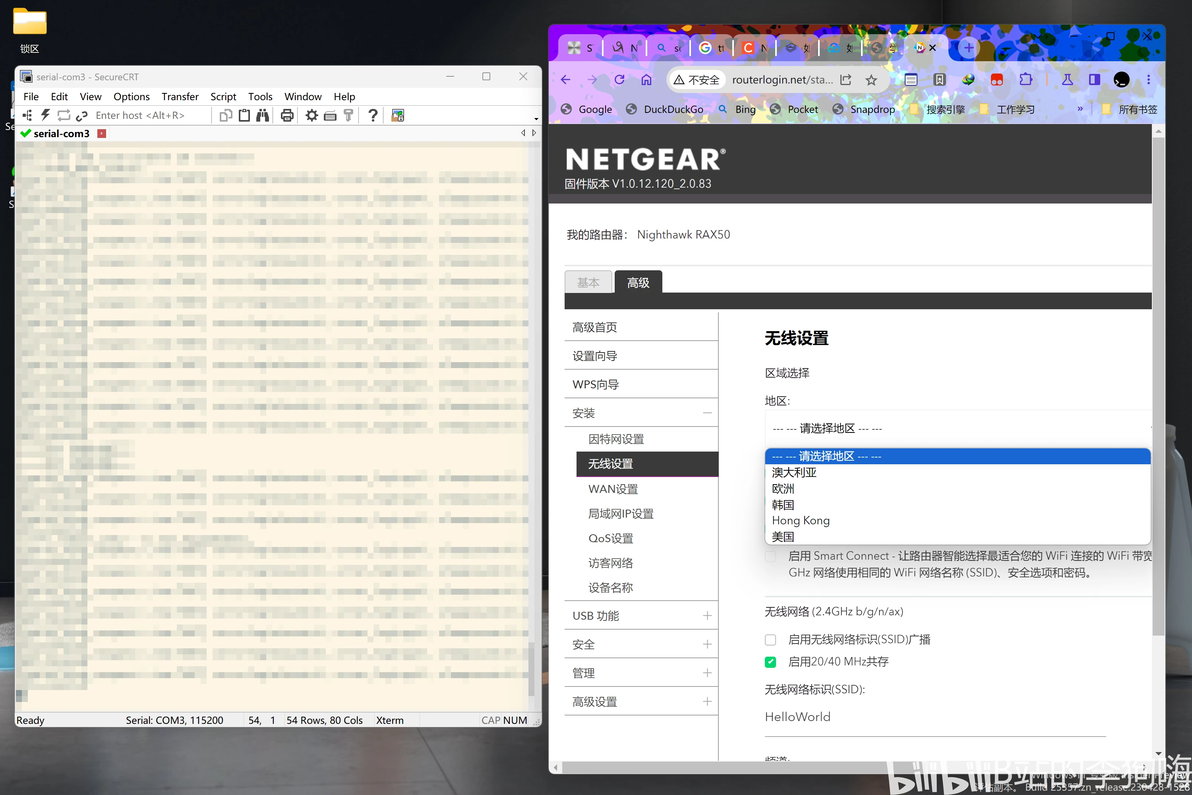Click the browser Home icon
Screen dimensions: 1192x795
[x=646, y=80]
